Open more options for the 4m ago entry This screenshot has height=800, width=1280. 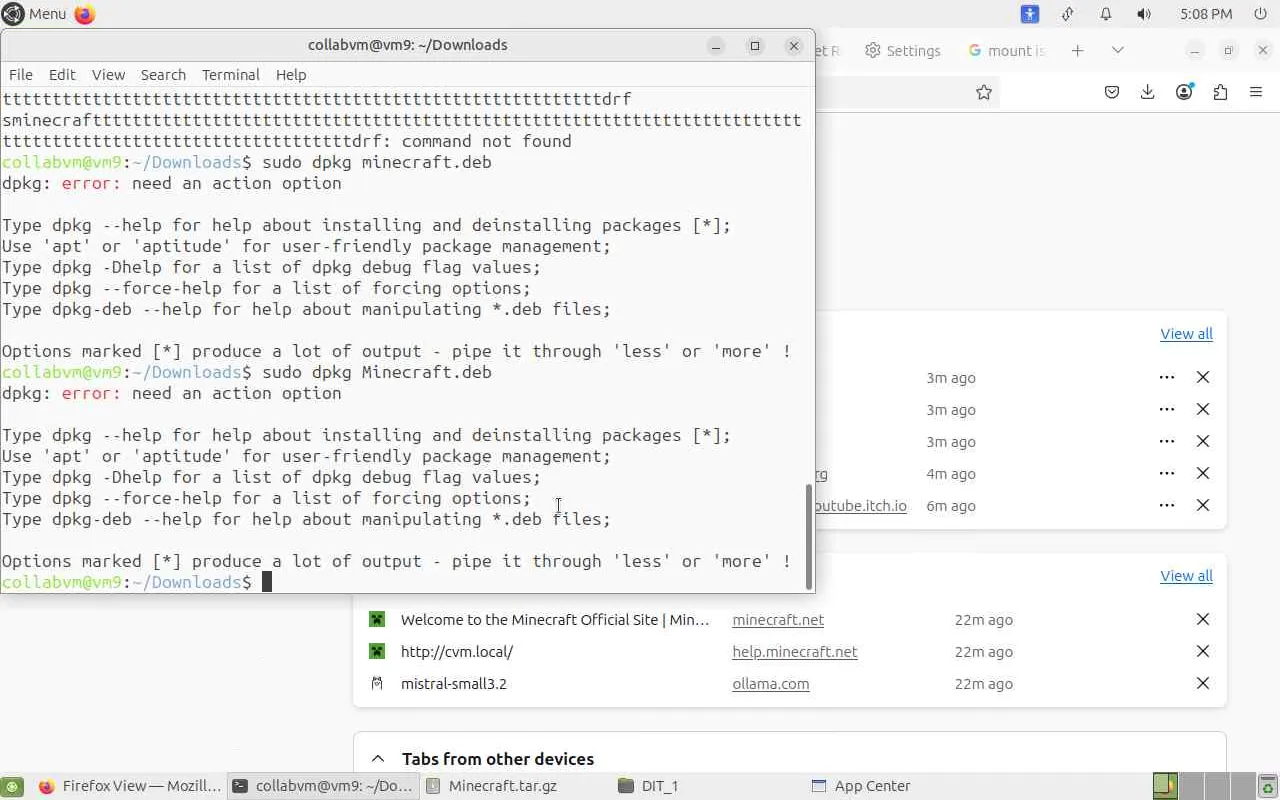(1167, 473)
